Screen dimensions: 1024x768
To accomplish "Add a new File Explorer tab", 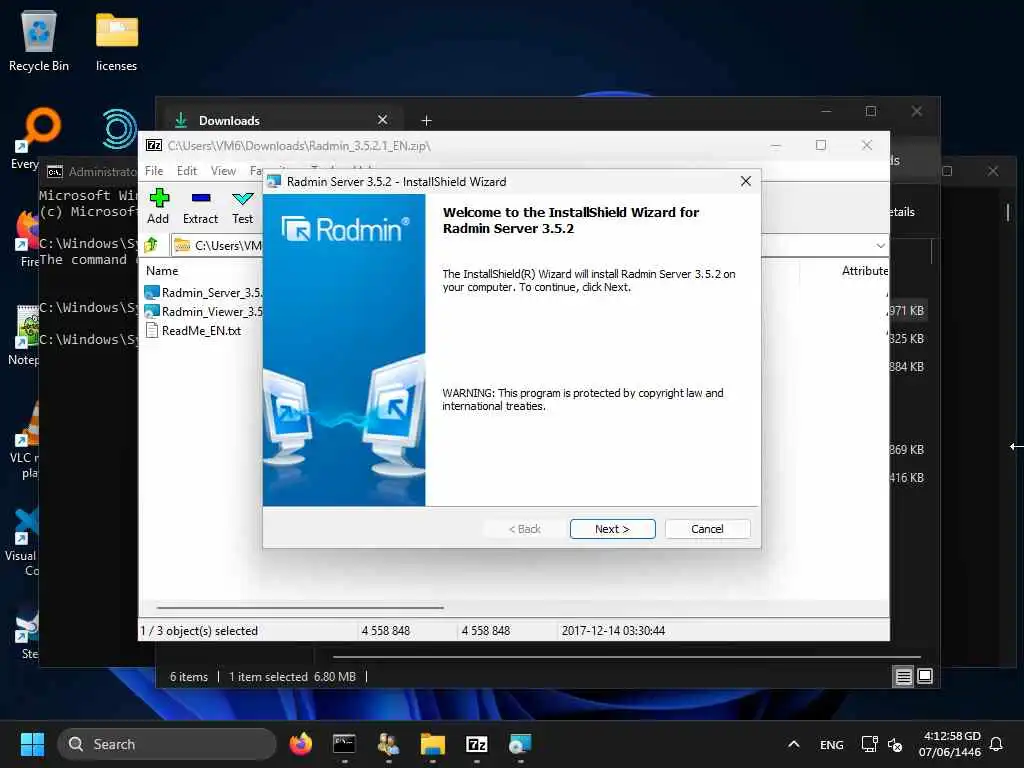I will click(x=426, y=120).
